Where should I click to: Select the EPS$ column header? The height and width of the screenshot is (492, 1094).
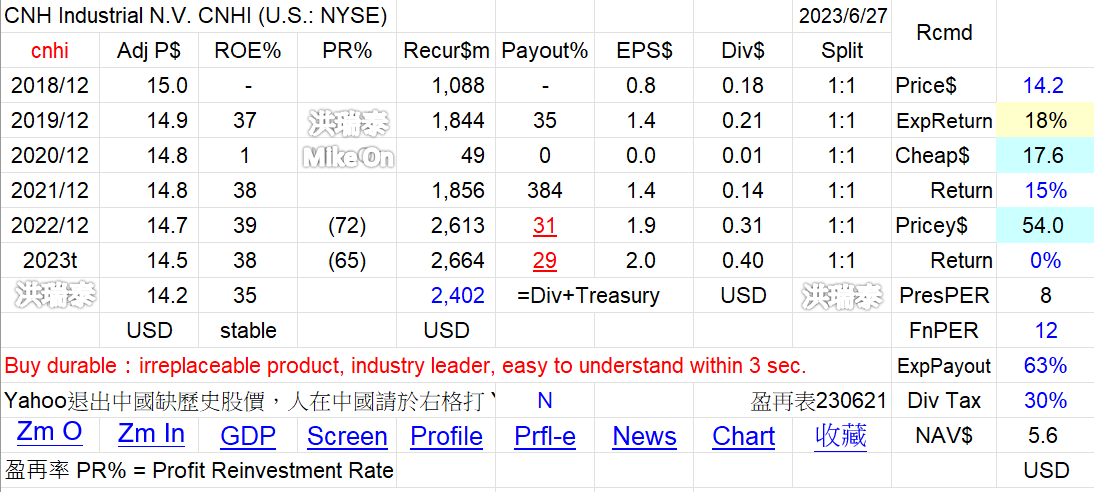644,50
